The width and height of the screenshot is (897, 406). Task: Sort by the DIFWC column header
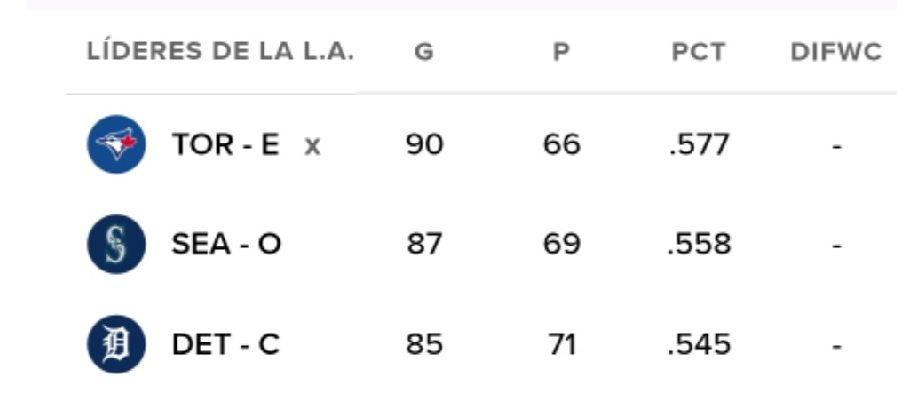click(836, 52)
